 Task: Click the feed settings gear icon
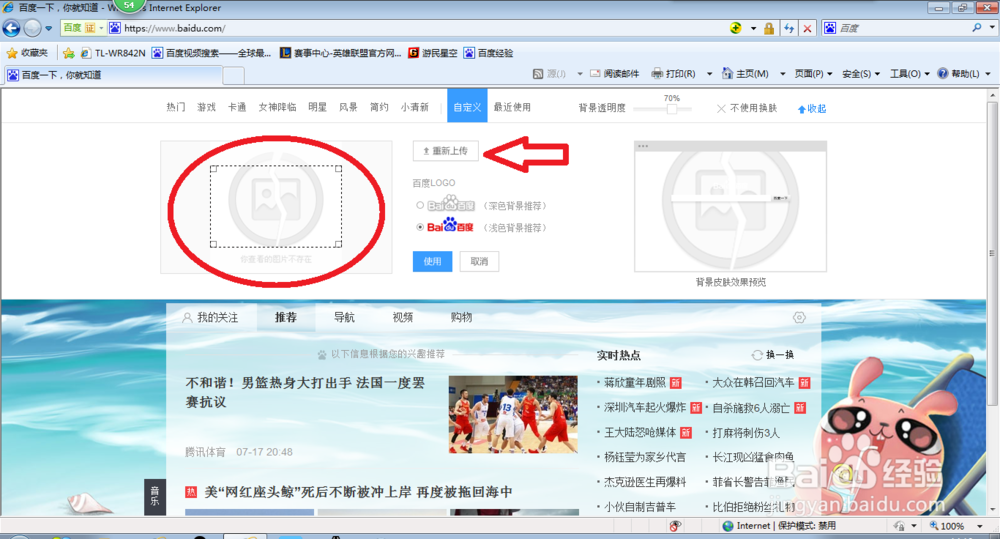pyautogui.click(x=799, y=317)
